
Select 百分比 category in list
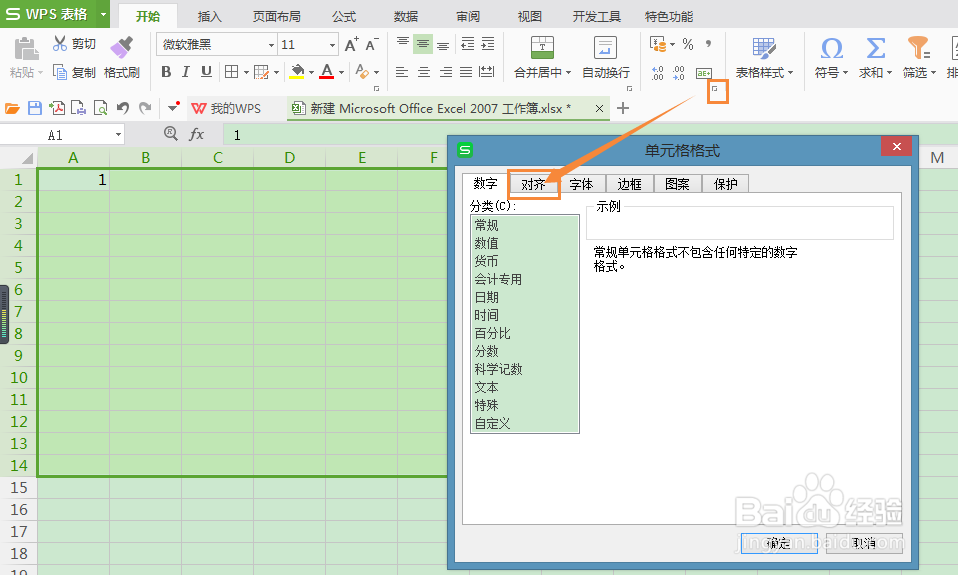(492, 333)
